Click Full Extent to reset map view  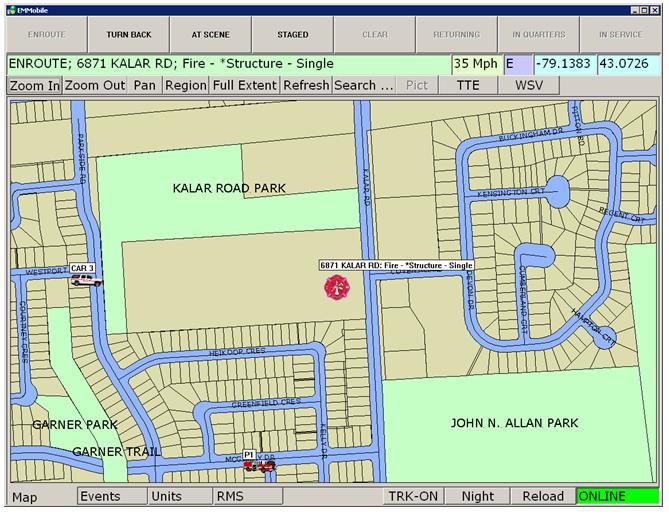tap(244, 85)
